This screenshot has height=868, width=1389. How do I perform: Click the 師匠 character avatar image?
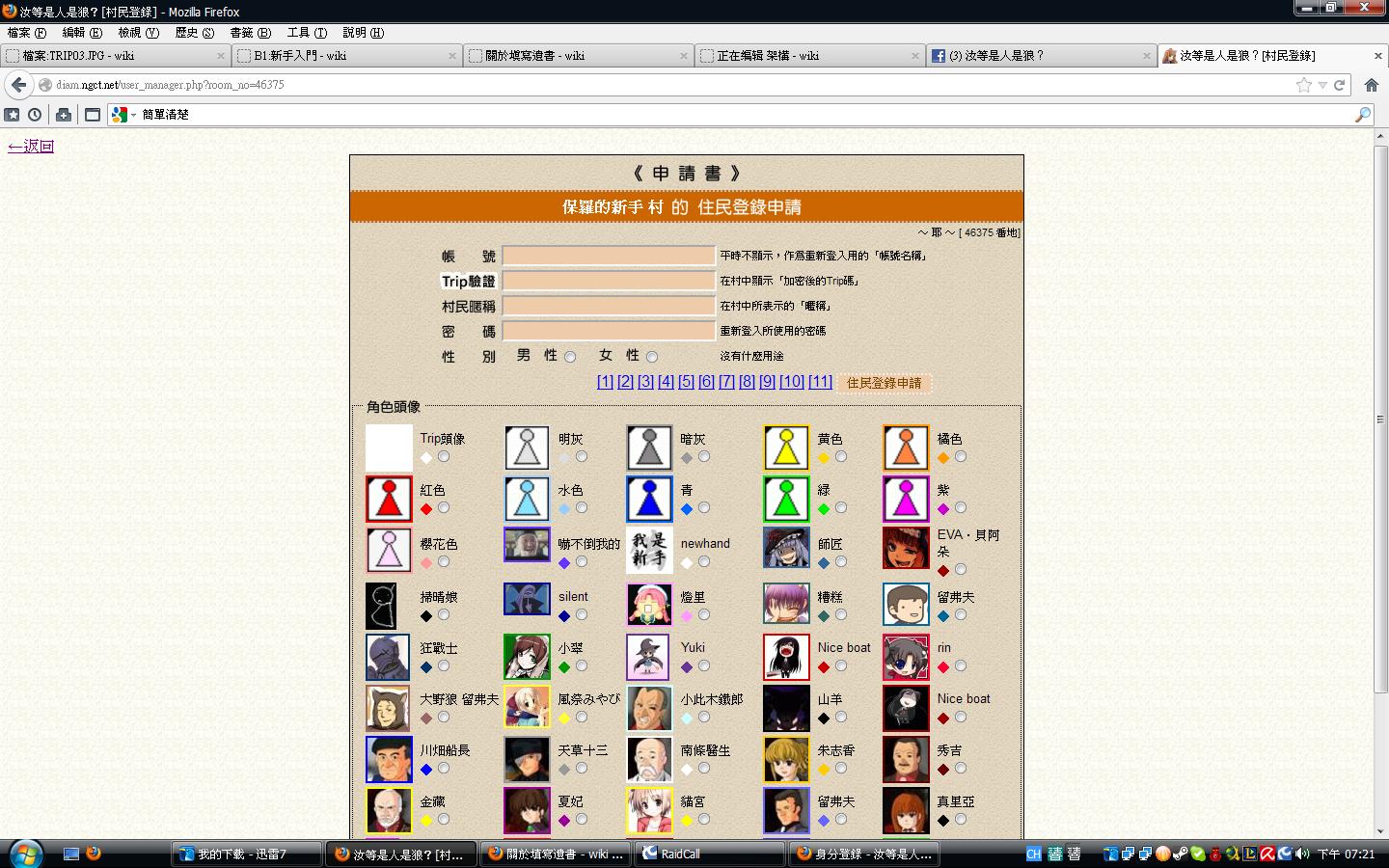click(x=786, y=548)
